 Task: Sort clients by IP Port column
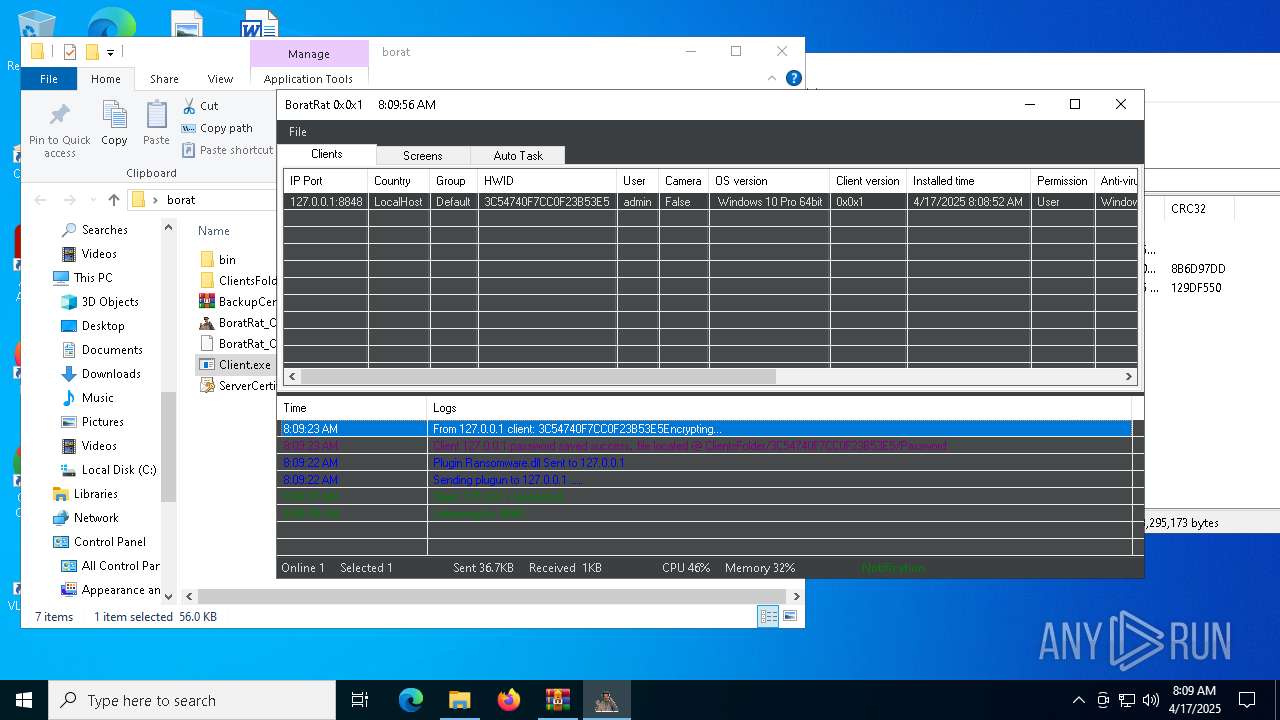pos(326,181)
